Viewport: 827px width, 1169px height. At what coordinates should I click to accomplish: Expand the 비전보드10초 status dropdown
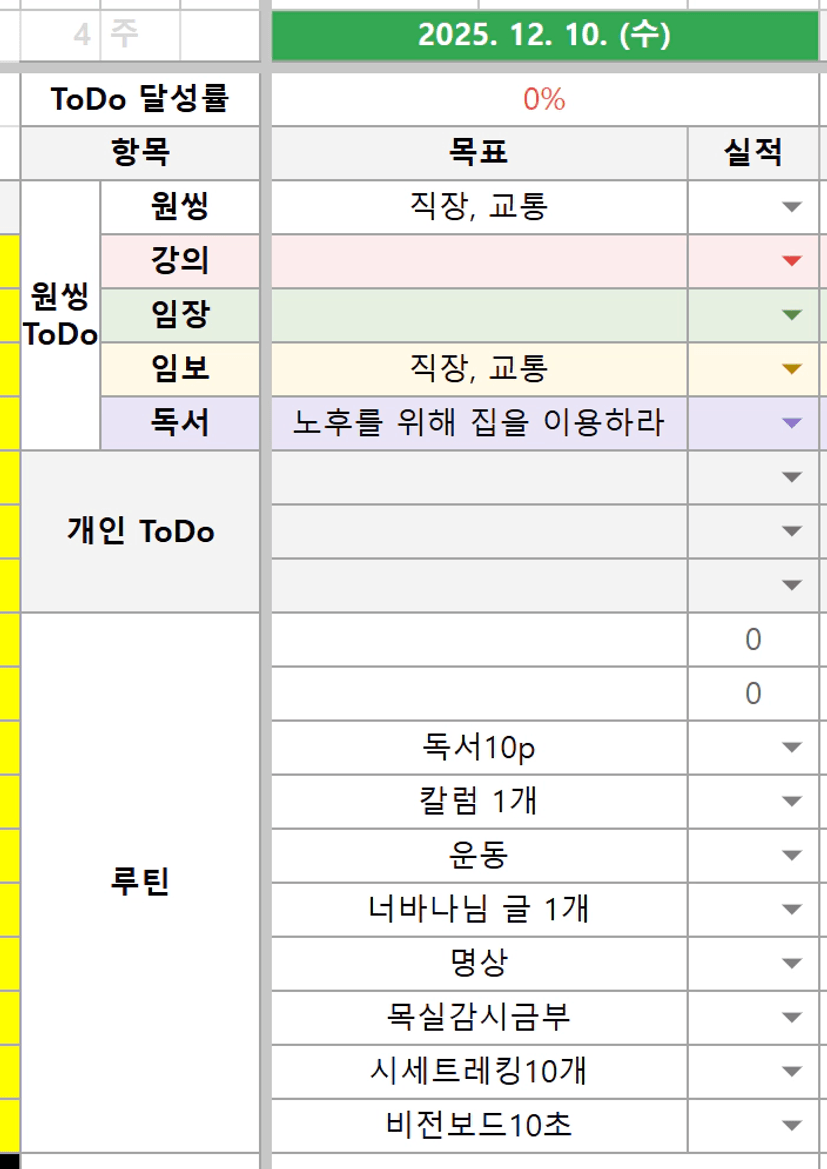(792, 1126)
